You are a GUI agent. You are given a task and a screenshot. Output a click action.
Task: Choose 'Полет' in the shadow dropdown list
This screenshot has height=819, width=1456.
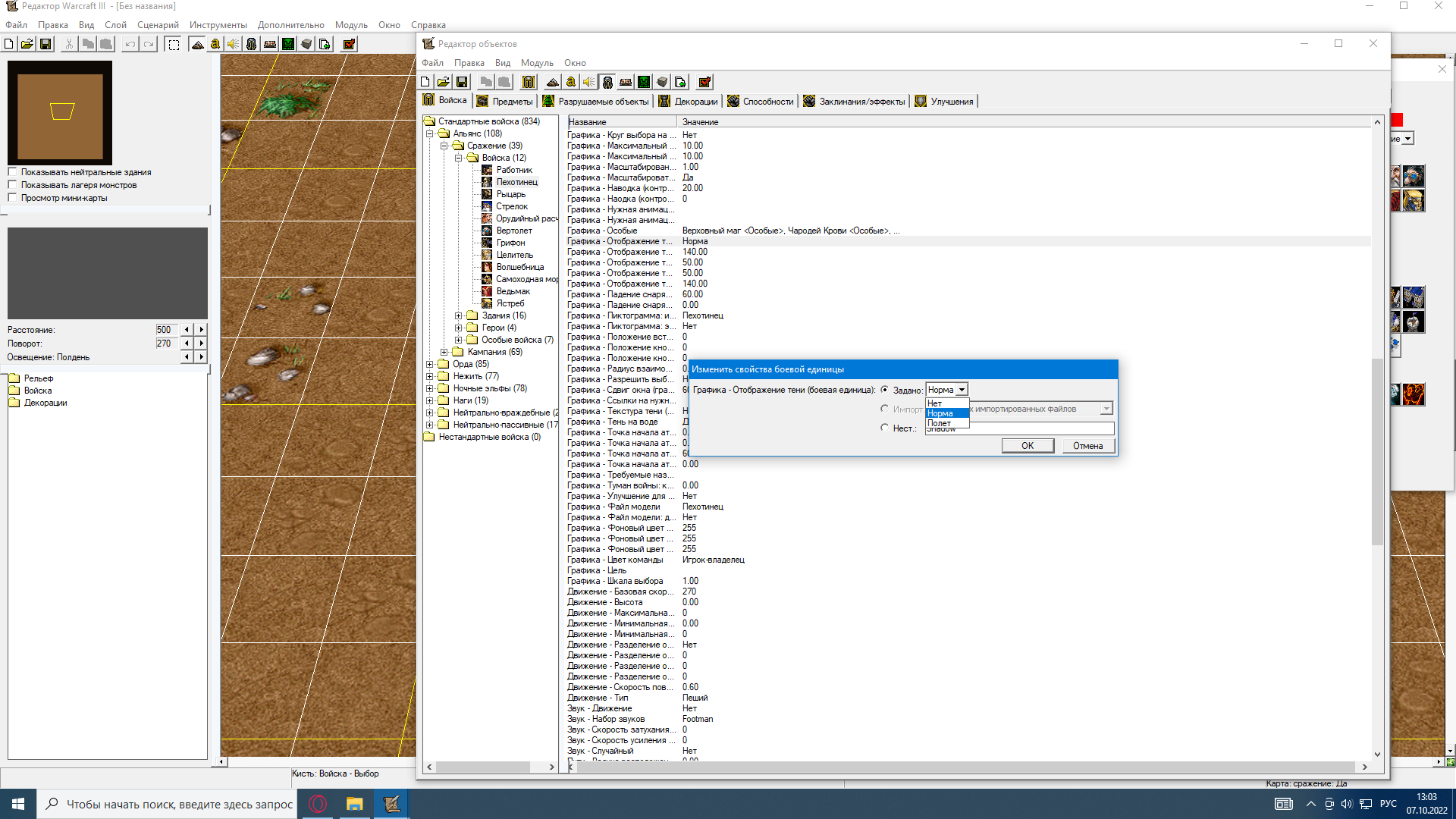940,423
